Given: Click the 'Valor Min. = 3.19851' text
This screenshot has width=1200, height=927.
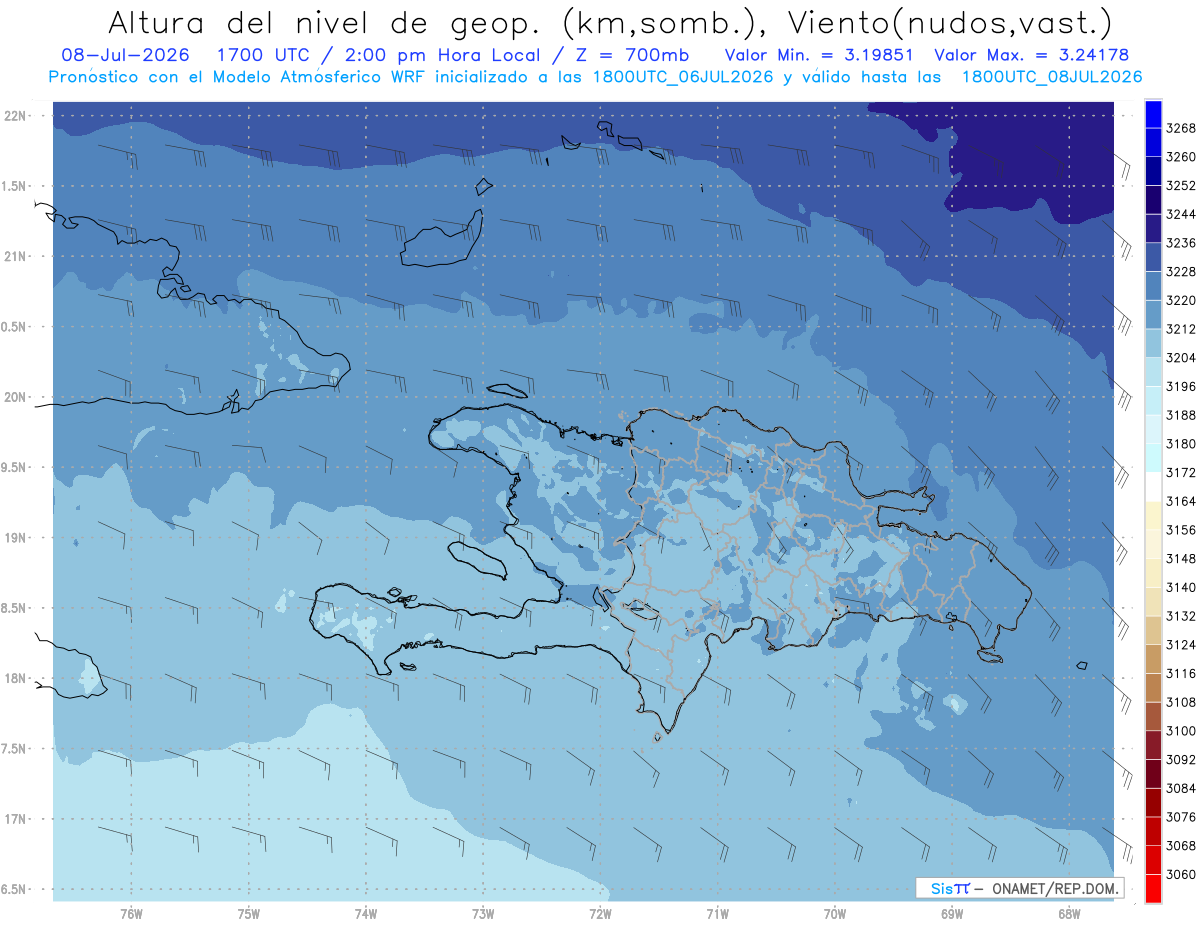Looking at the screenshot, I should tap(819, 55).
